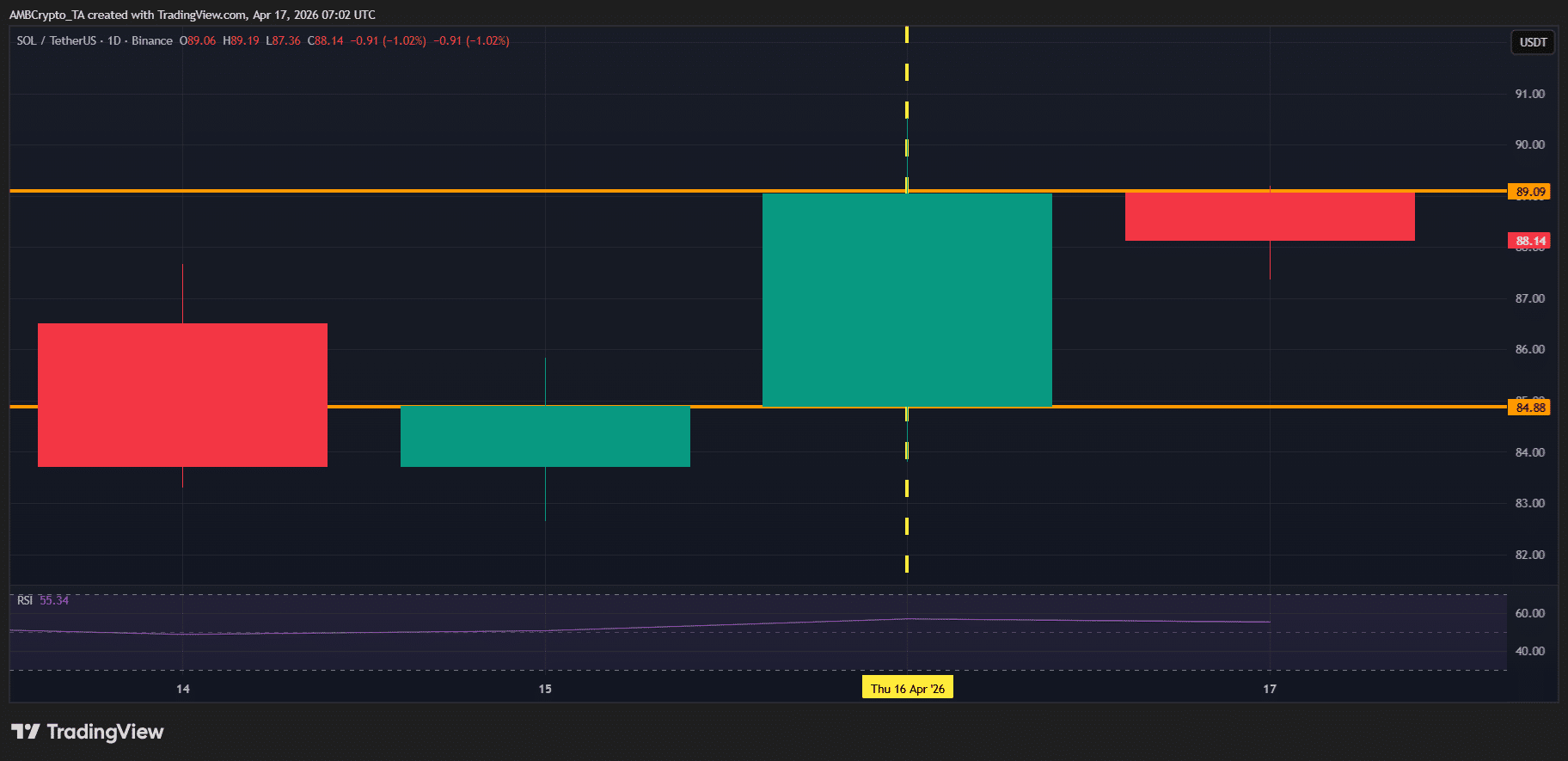Click the 60.00 level on RSI scale

point(1529,613)
